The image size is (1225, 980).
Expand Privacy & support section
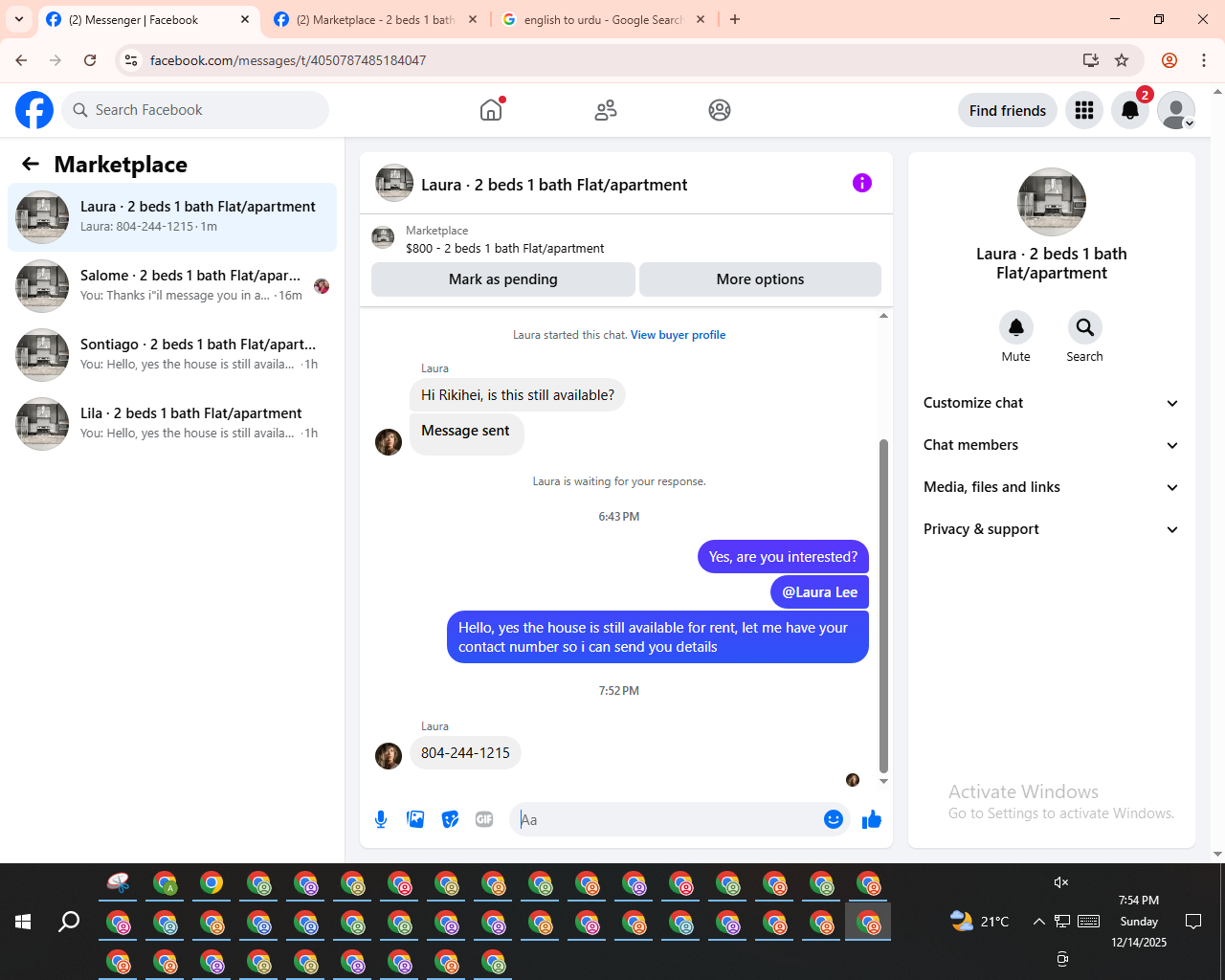coord(1052,529)
